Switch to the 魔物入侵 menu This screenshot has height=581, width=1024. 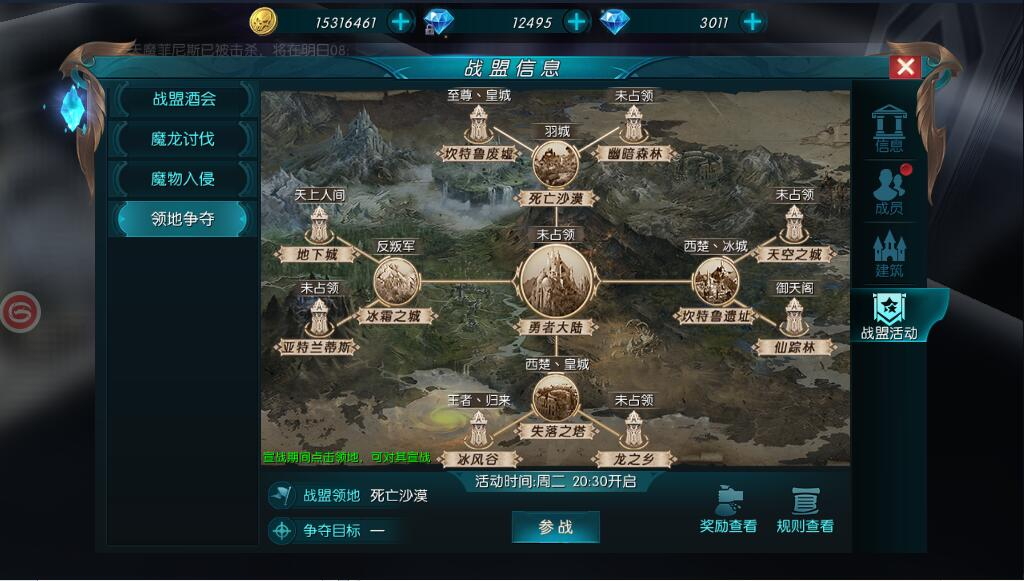[x=184, y=179]
